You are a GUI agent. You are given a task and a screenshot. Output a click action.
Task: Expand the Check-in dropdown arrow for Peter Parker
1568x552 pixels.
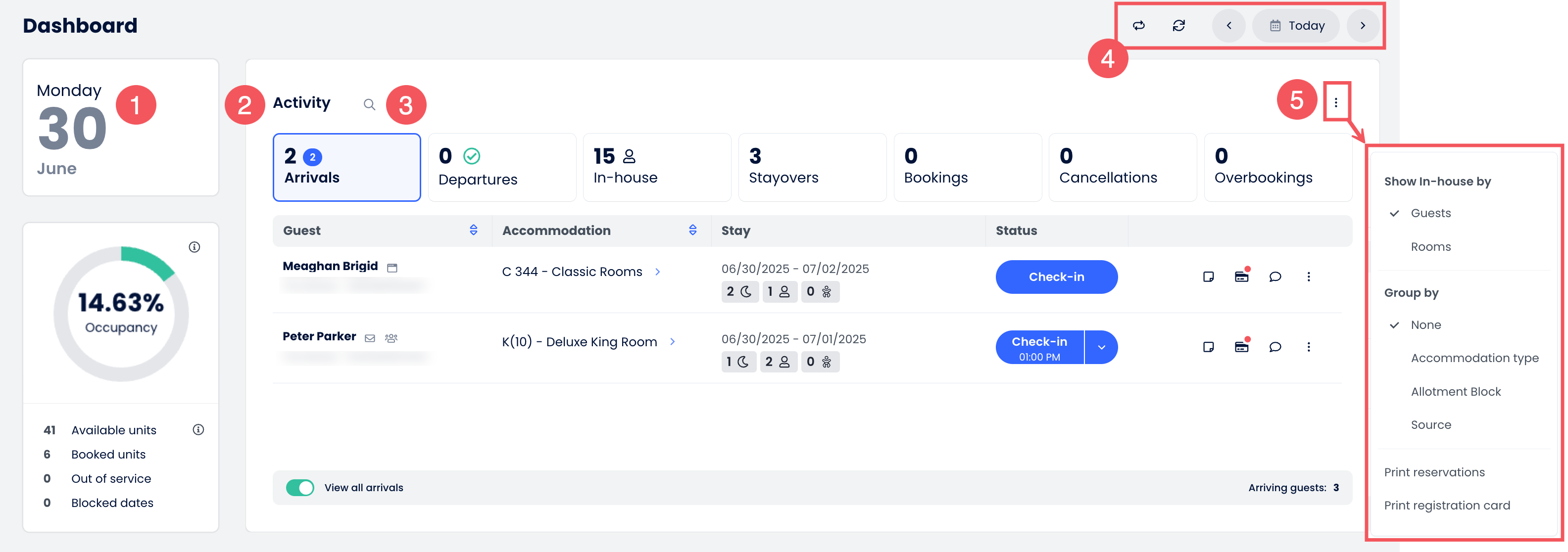1101,348
